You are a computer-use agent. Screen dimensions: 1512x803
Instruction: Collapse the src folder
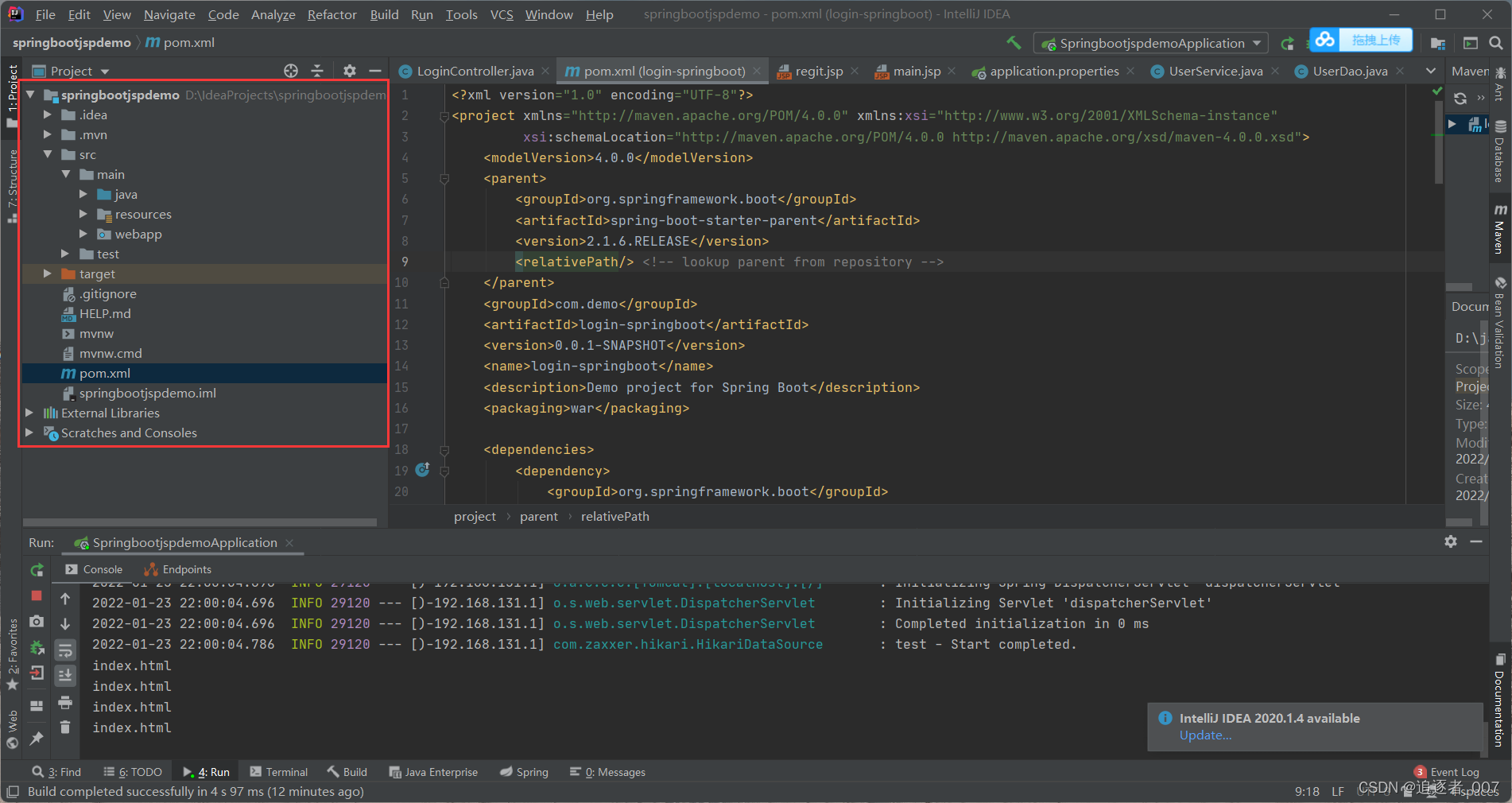pyautogui.click(x=48, y=154)
